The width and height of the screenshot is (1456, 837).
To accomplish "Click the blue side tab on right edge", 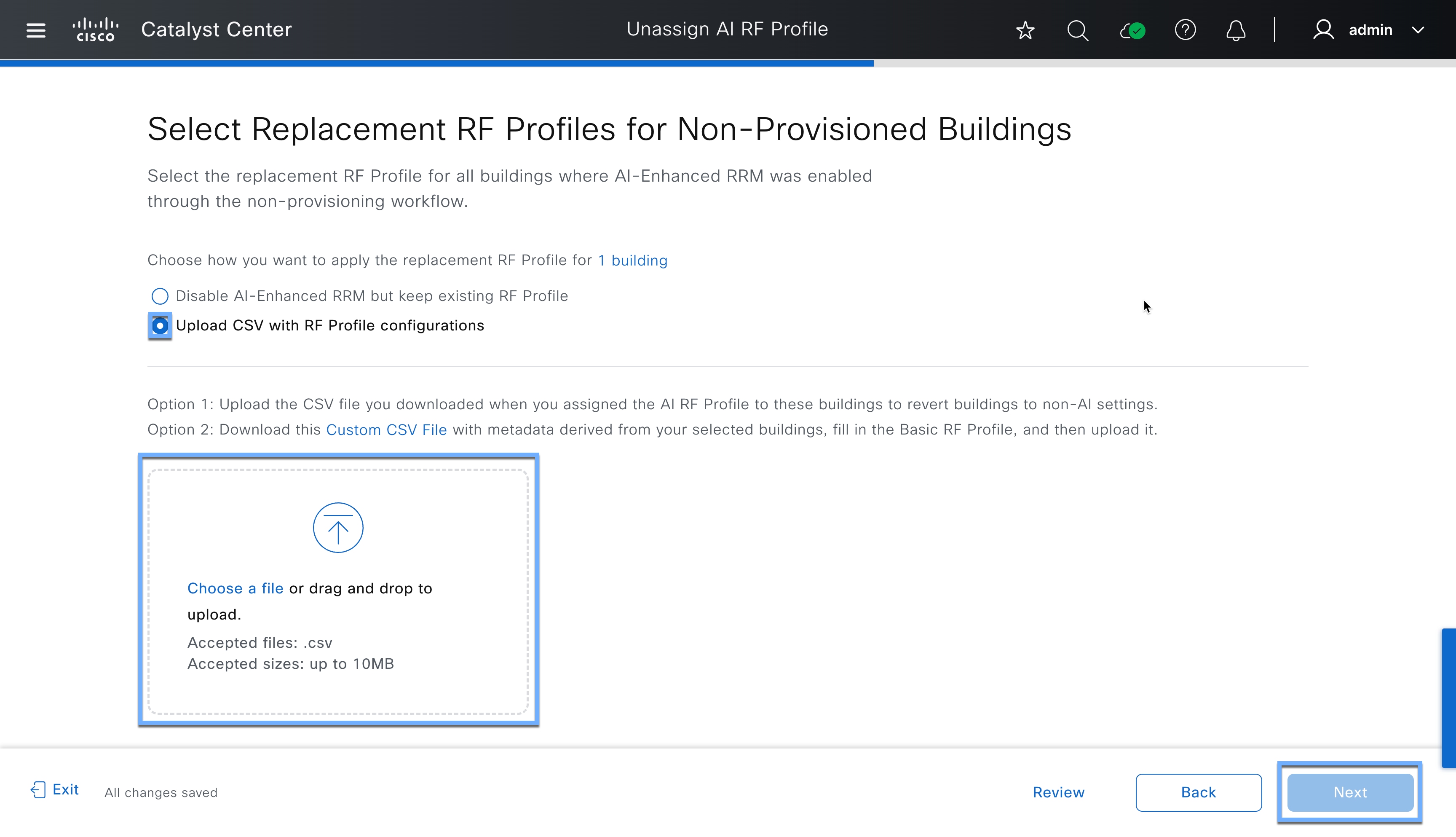I will [x=1448, y=698].
